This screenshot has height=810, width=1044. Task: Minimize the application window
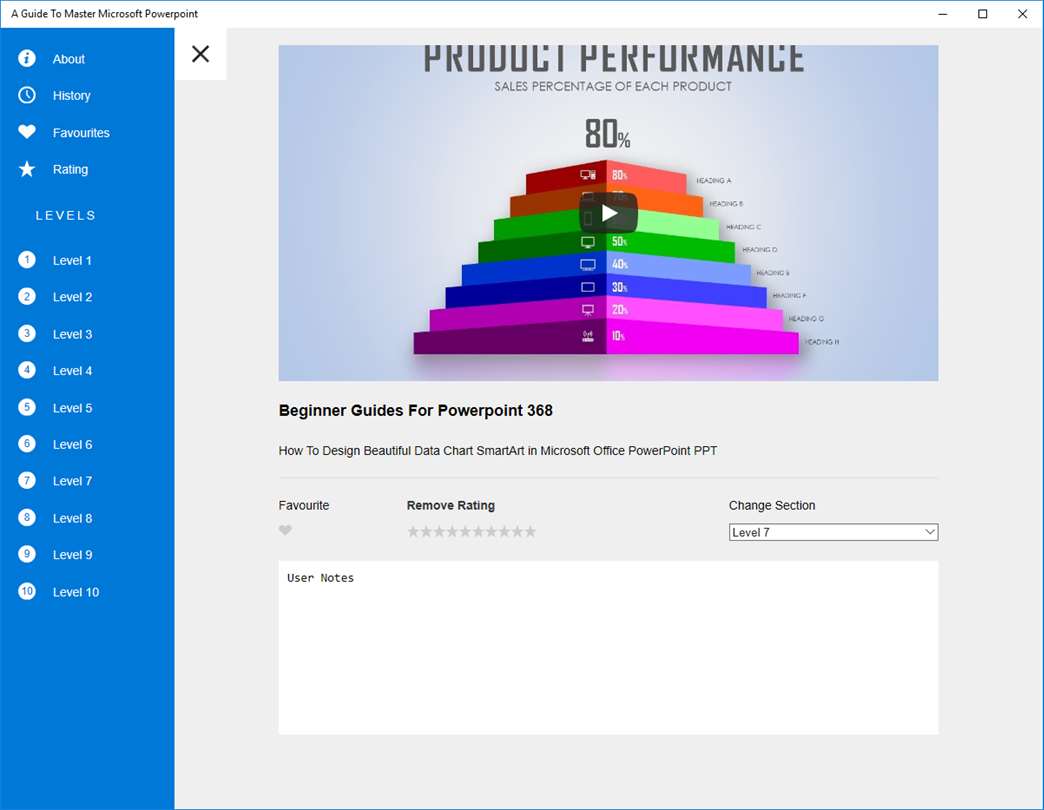pyautogui.click(x=943, y=14)
